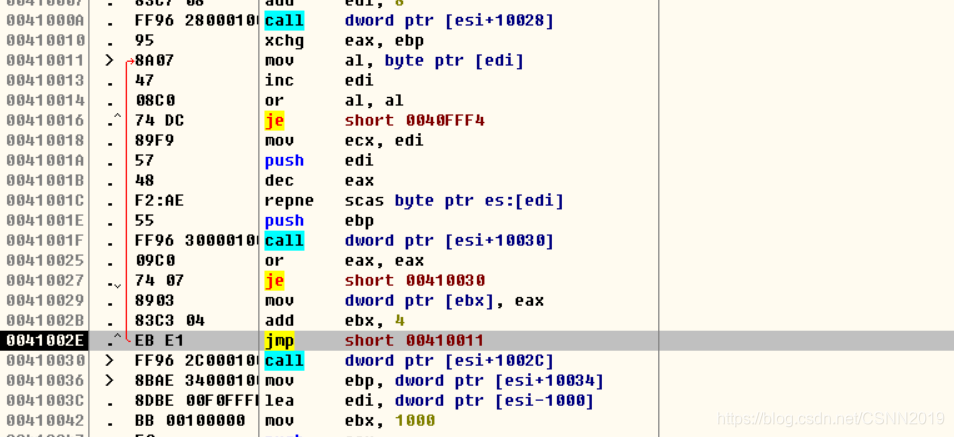Select hex bytes 8A07
Image resolution: width=954 pixels, height=437 pixels.
tap(155, 61)
